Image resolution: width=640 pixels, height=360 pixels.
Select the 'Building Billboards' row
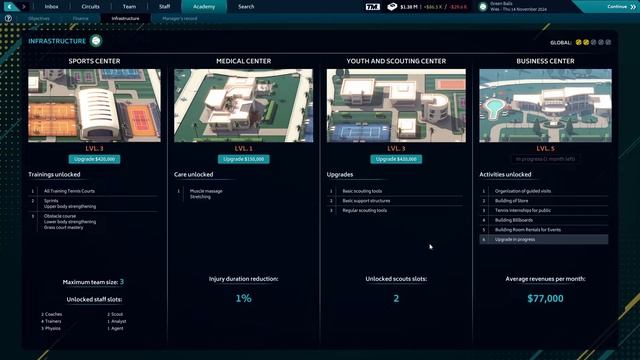pos(544,220)
